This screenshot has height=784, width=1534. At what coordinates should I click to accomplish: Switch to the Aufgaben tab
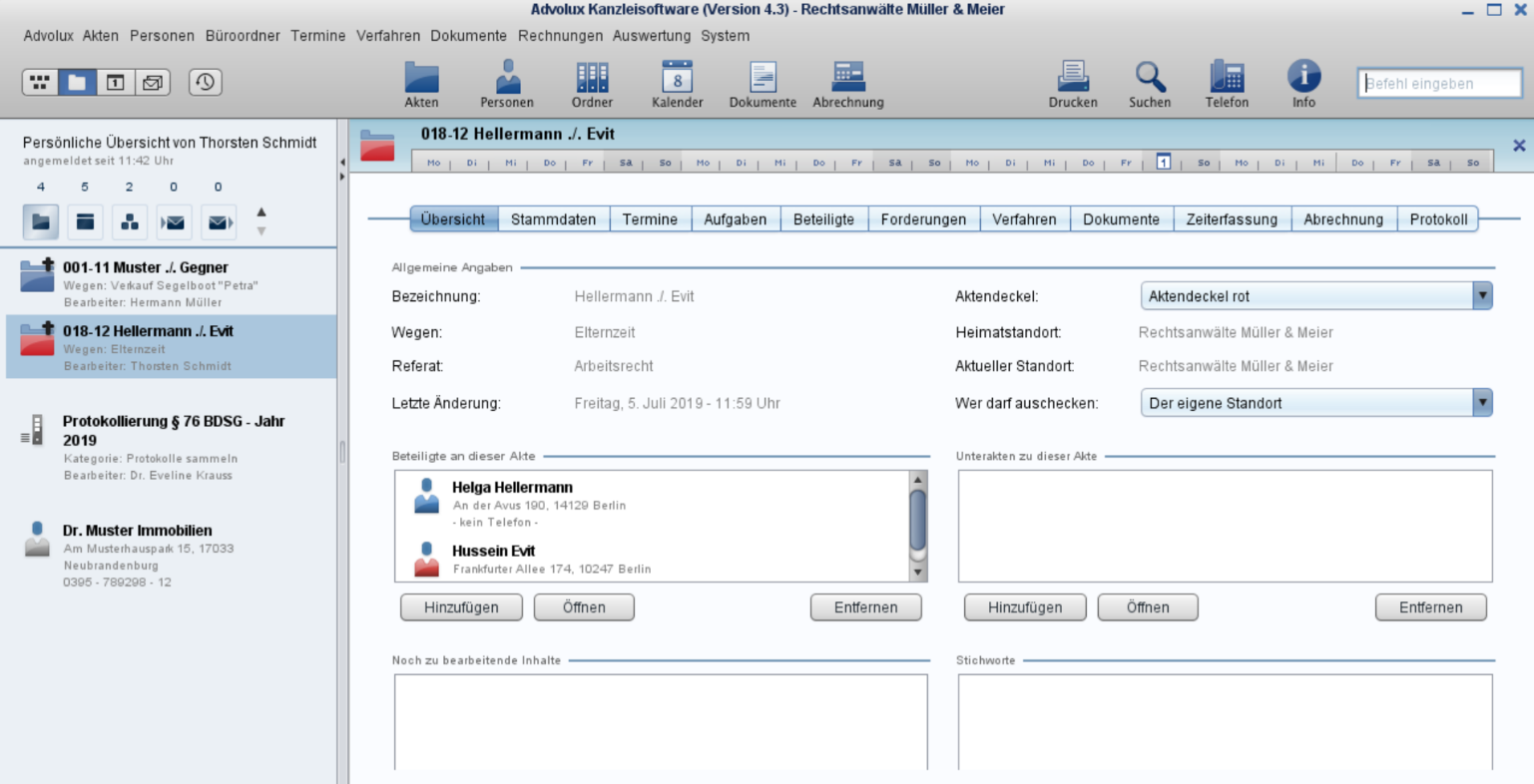736,219
